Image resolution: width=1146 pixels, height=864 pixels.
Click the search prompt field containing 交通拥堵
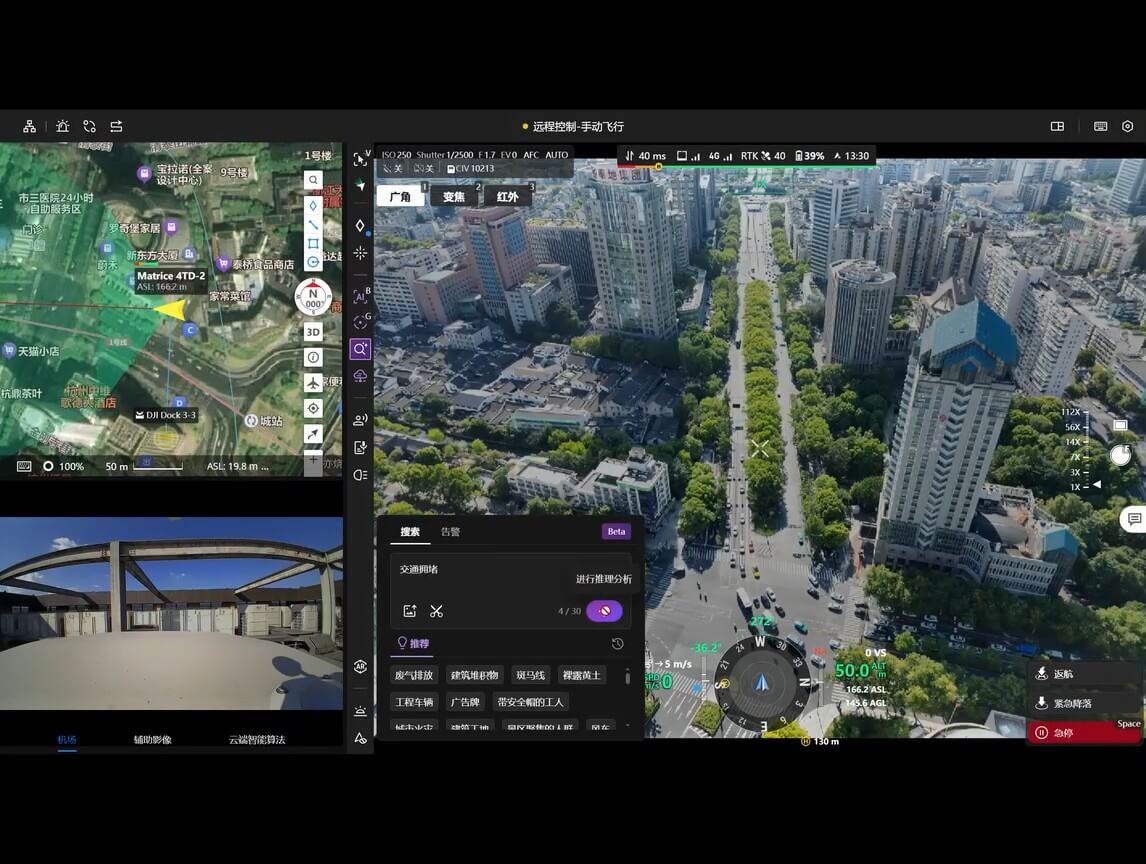(511, 590)
